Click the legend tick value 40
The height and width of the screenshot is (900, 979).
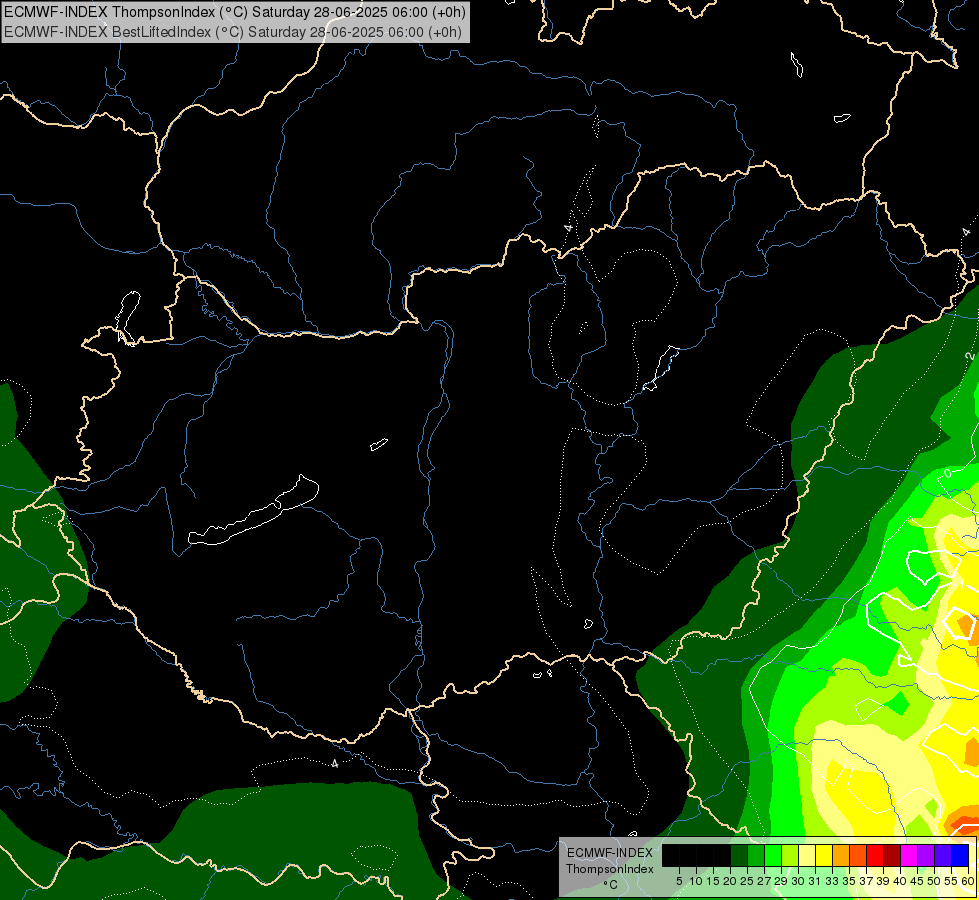(900, 881)
